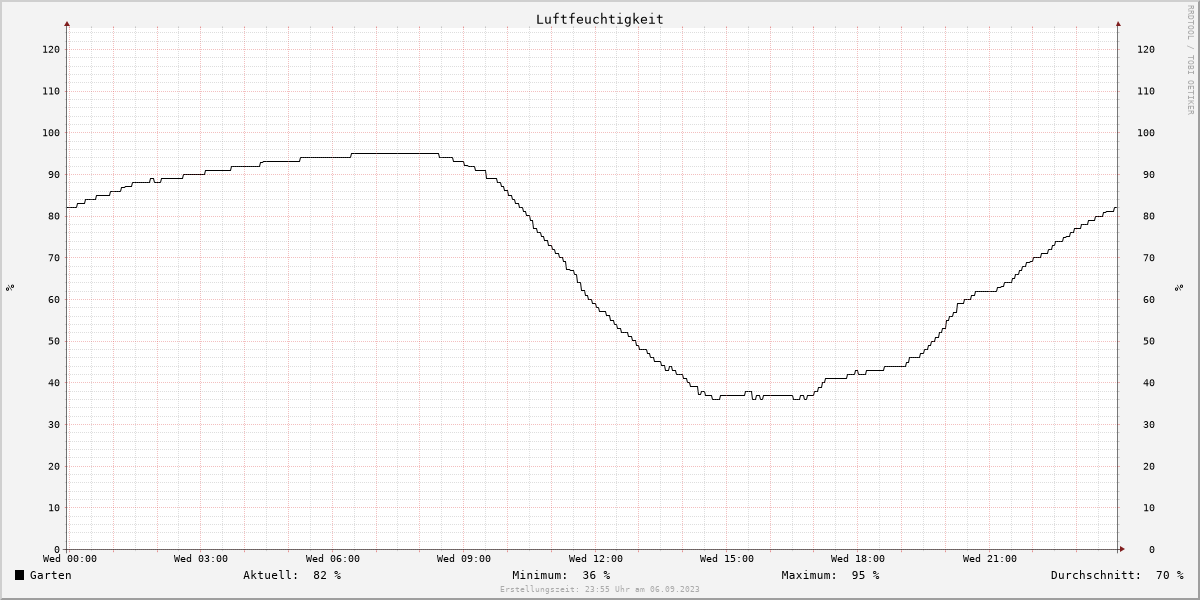Click the 110 label on left axis

coord(50,91)
